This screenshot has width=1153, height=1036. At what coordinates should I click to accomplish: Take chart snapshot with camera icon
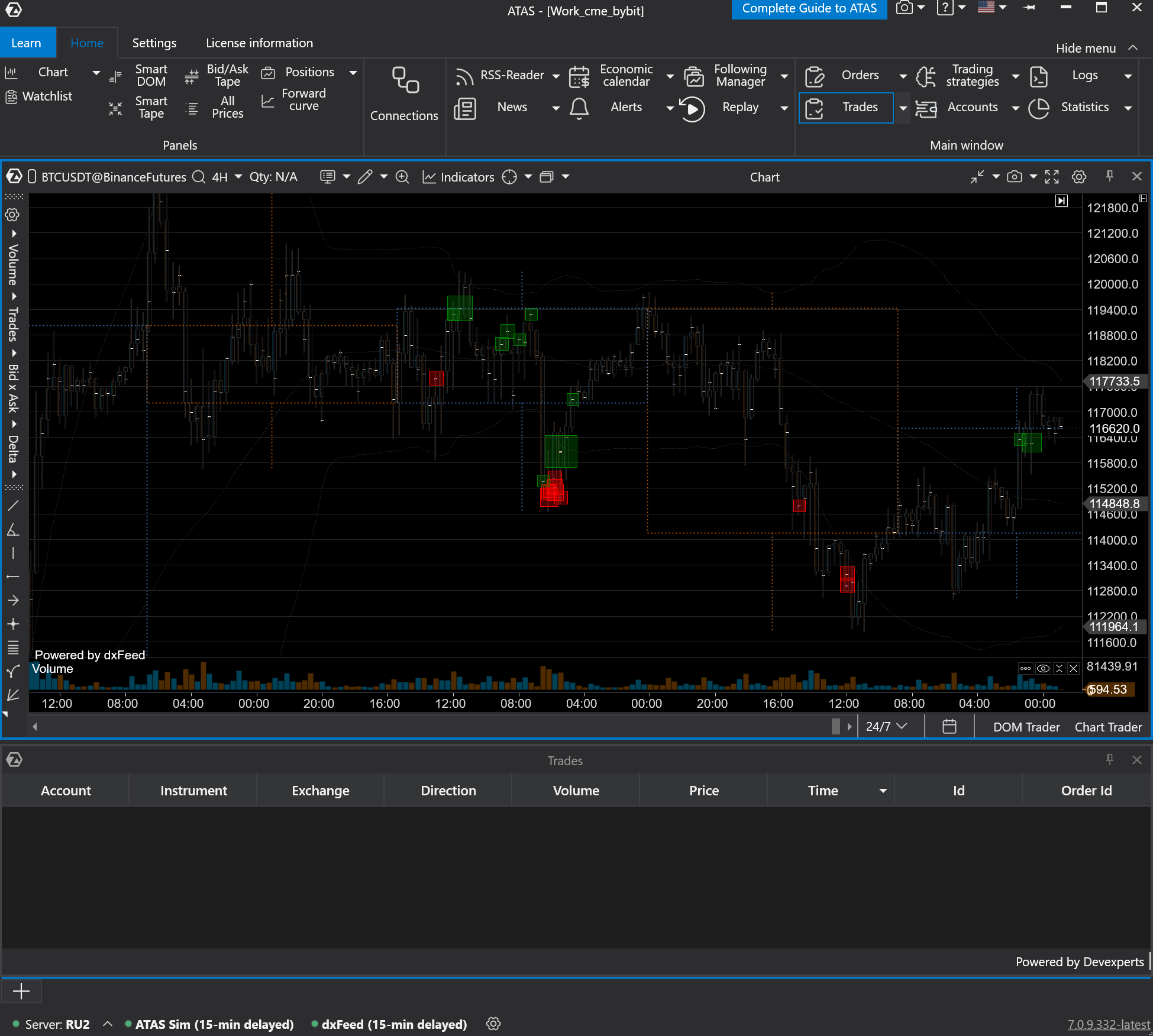point(1015,177)
